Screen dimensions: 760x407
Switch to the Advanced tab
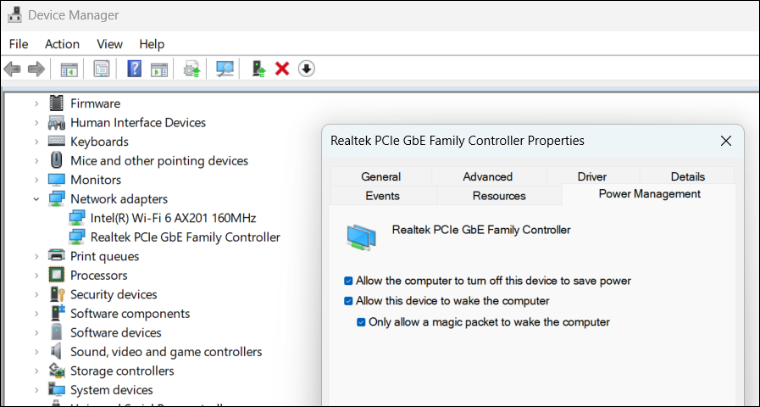point(488,177)
